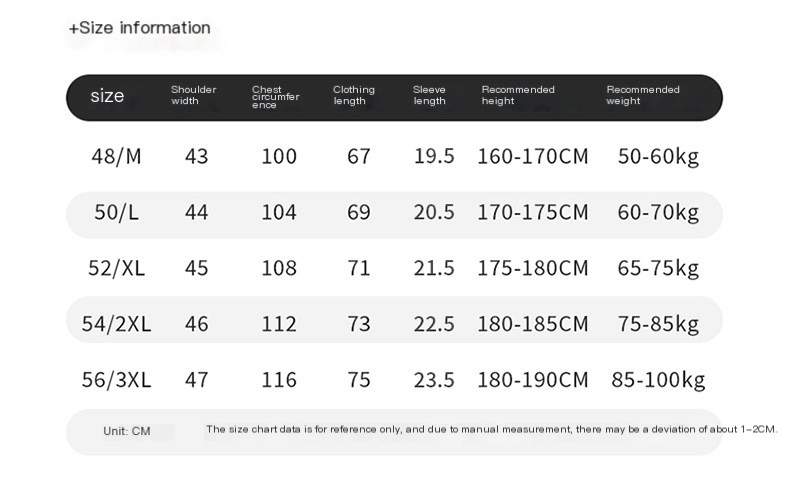The height and width of the screenshot is (488, 790).
Task: Click the 85-100kg weight value
Action: click(x=658, y=380)
